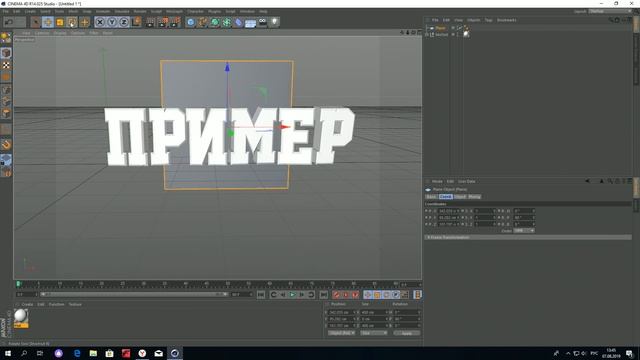Open the green NURBS generators icon
Image resolution: width=640 pixels, height=360 pixels.
point(215,22)
